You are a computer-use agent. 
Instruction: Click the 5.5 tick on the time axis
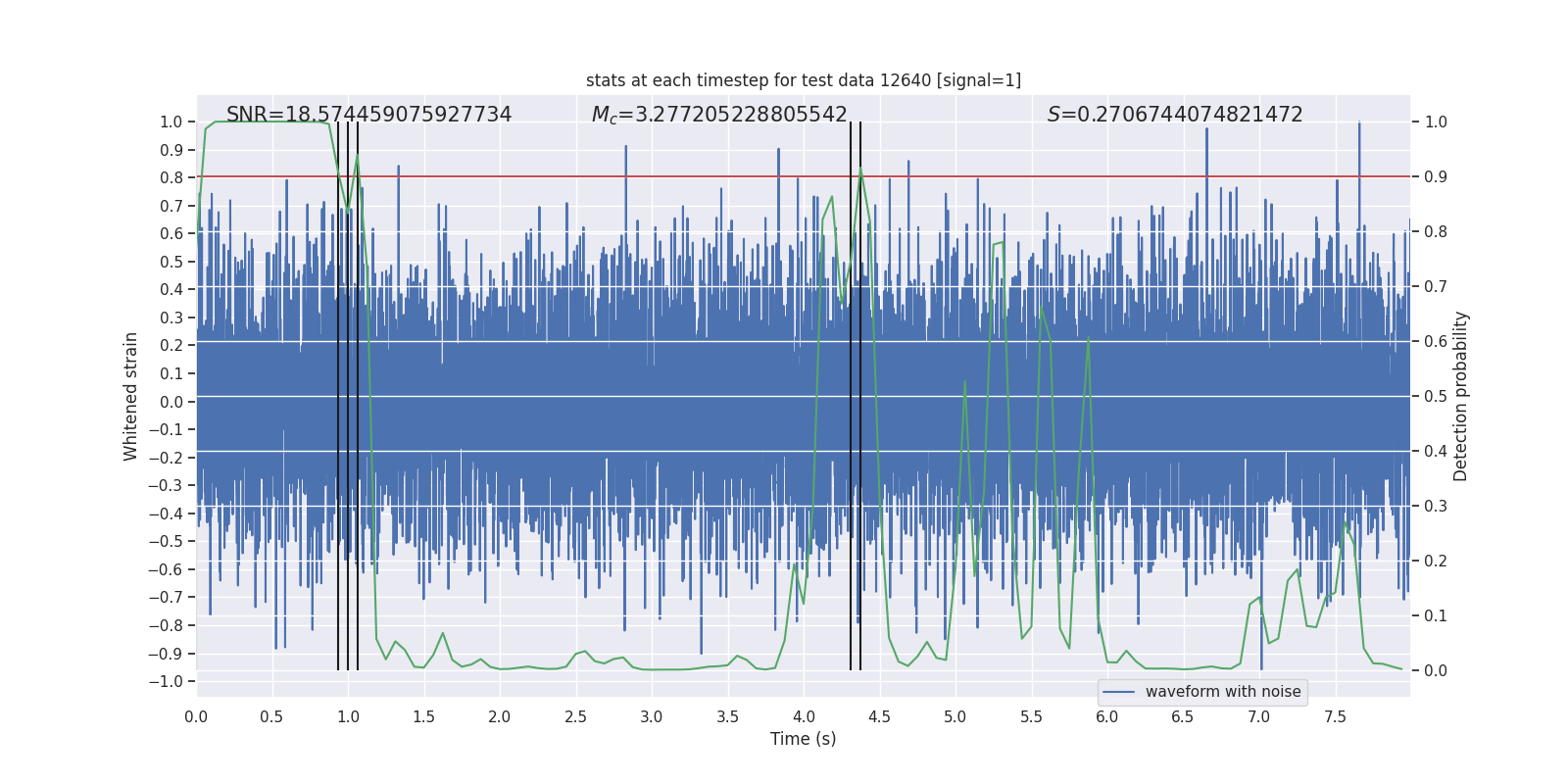(1031, 717)
